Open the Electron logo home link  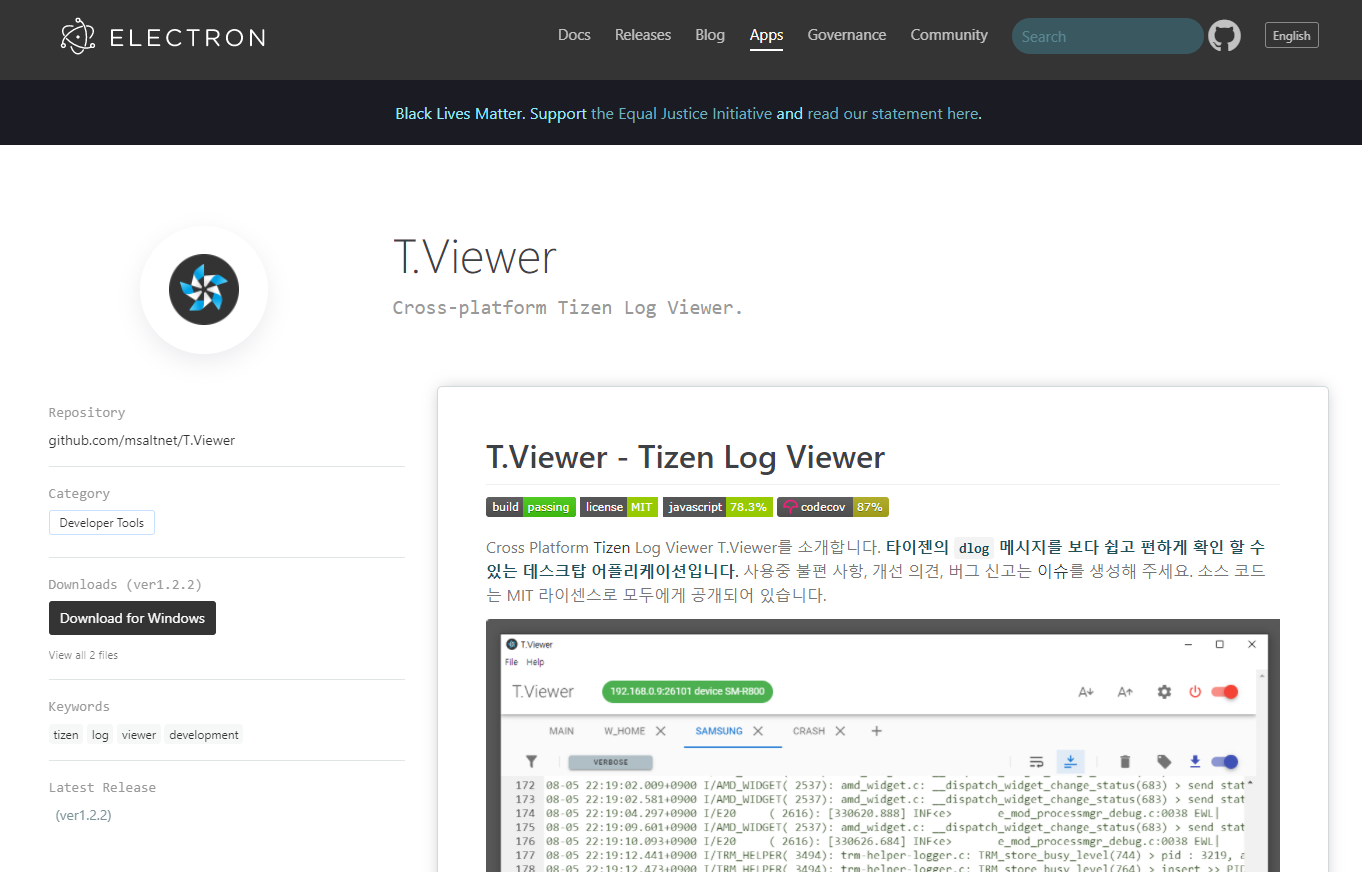tap(163, 37)
